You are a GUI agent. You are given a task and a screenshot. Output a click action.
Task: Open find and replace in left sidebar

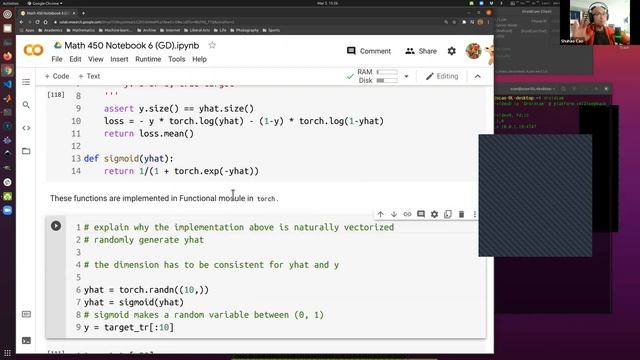[26, 105]
